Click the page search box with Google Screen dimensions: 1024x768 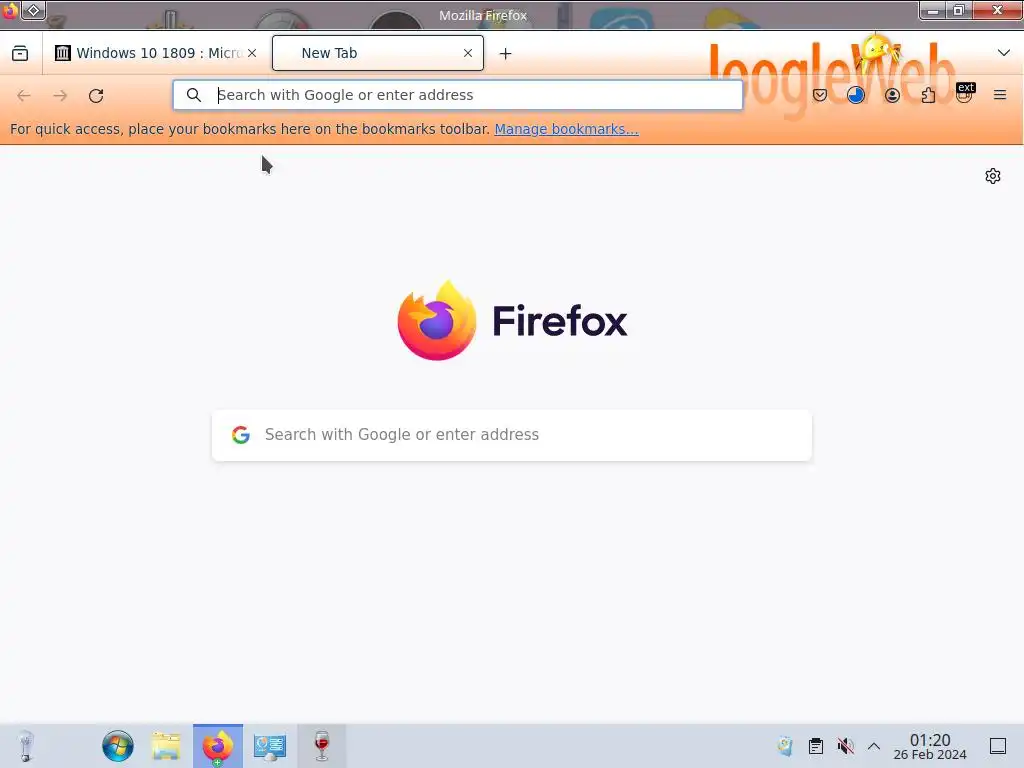click(x=512, y=435)
